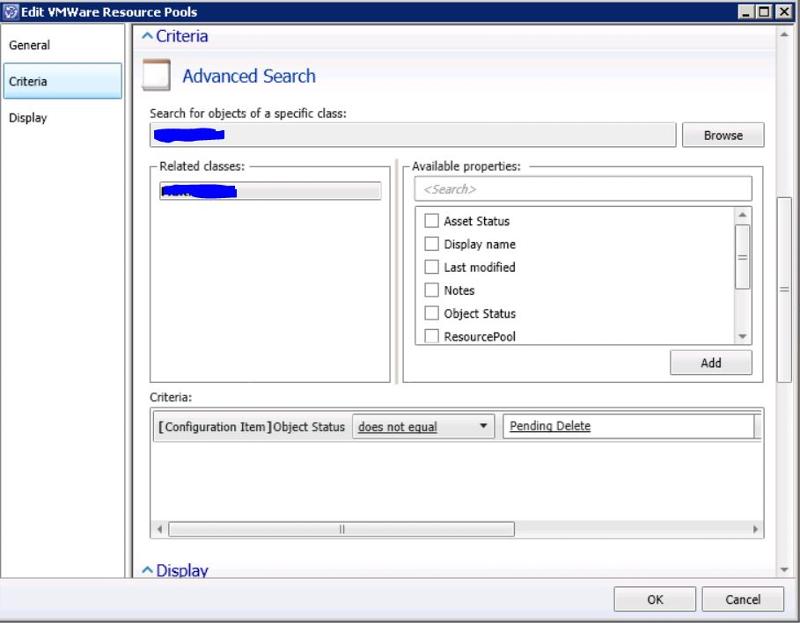Click the properties list scrollbar thumb
800x623 pixels.
(742, 257)
